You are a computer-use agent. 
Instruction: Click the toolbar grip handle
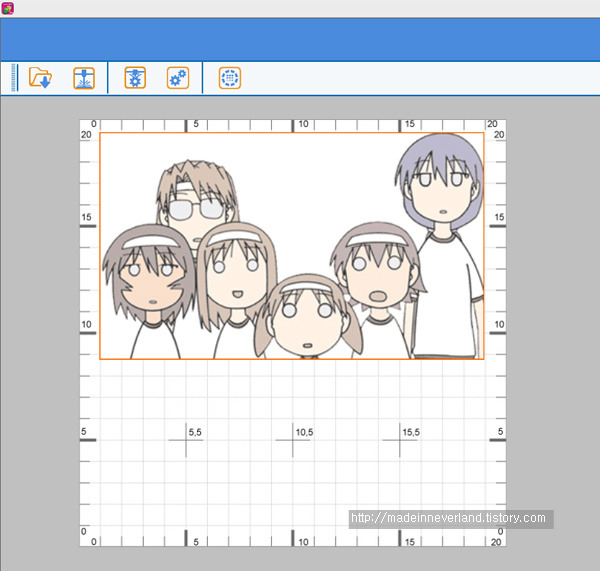(14, 78)
